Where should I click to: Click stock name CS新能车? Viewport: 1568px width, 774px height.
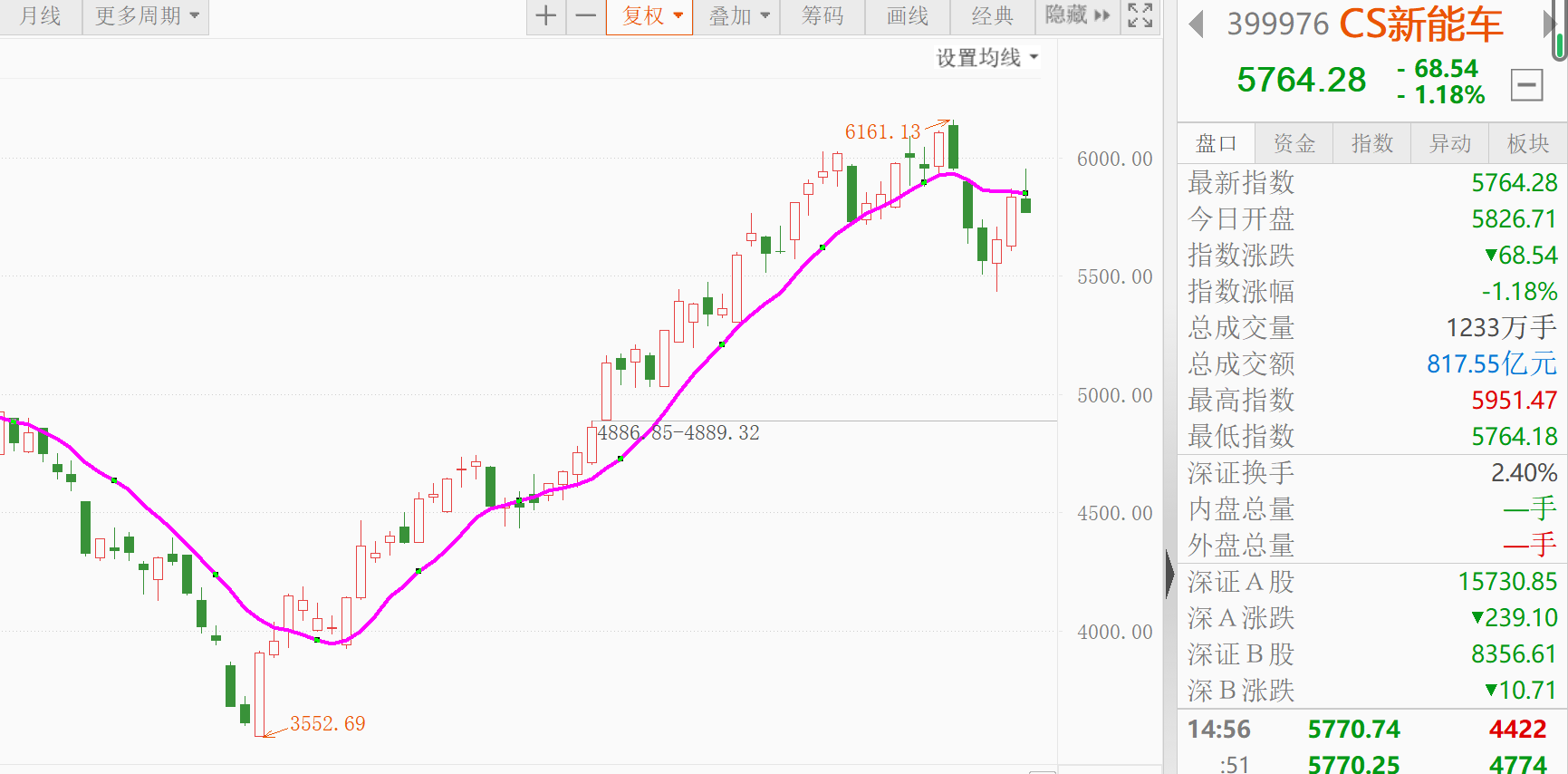[1421, 24]
